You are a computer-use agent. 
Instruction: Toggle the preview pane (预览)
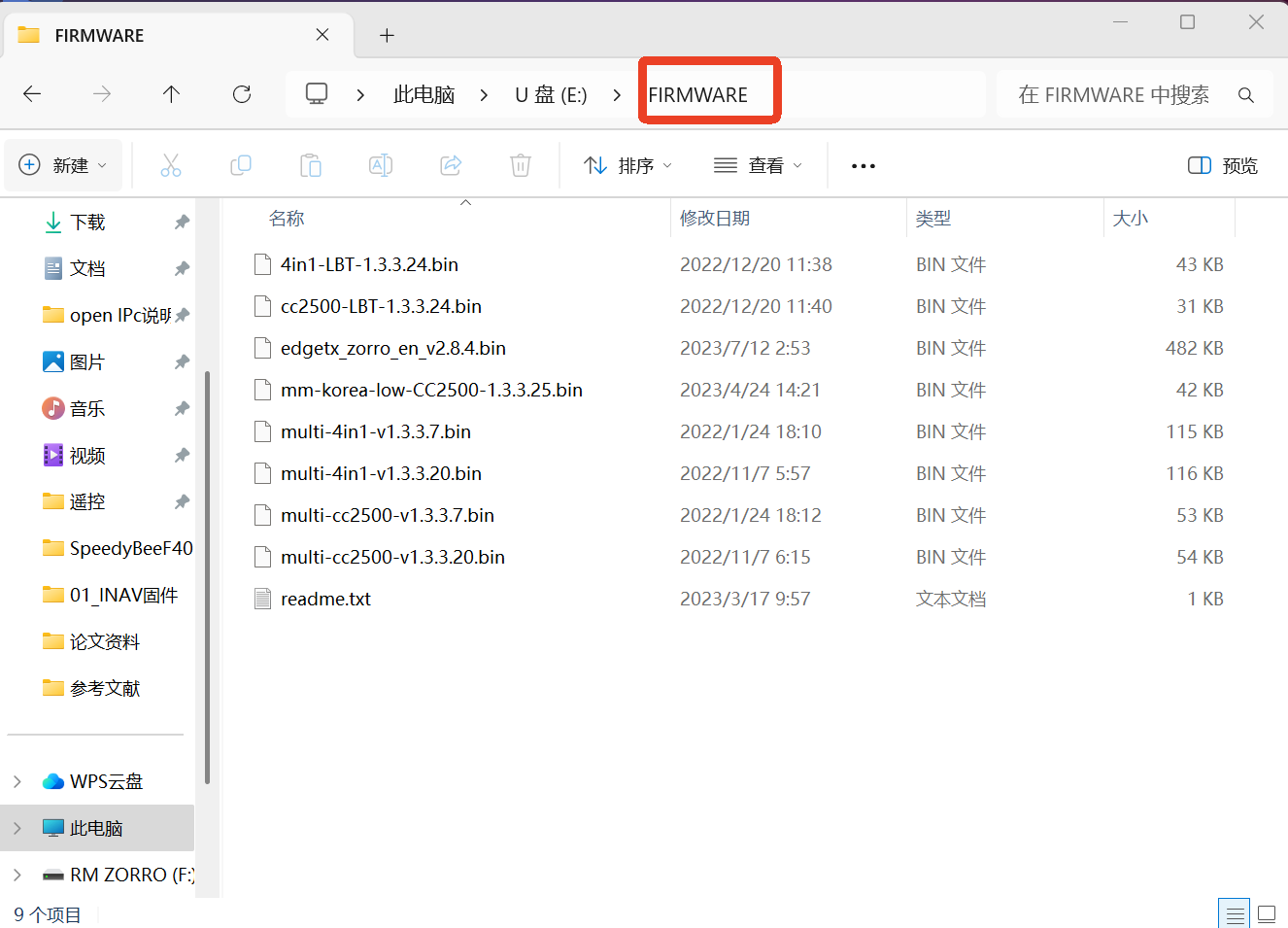tap(1222, 165)
